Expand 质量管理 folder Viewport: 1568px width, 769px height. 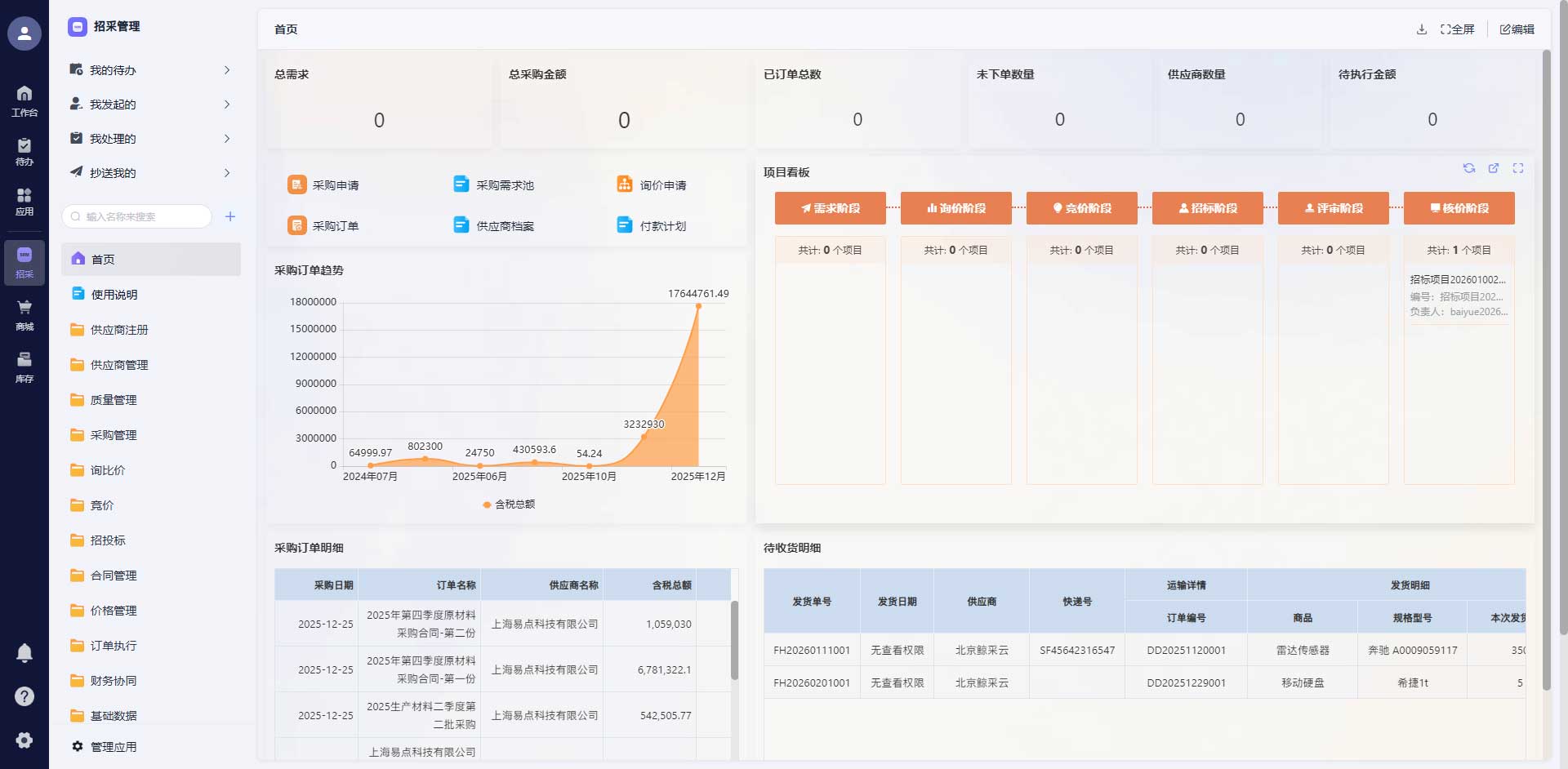[151, 400]
